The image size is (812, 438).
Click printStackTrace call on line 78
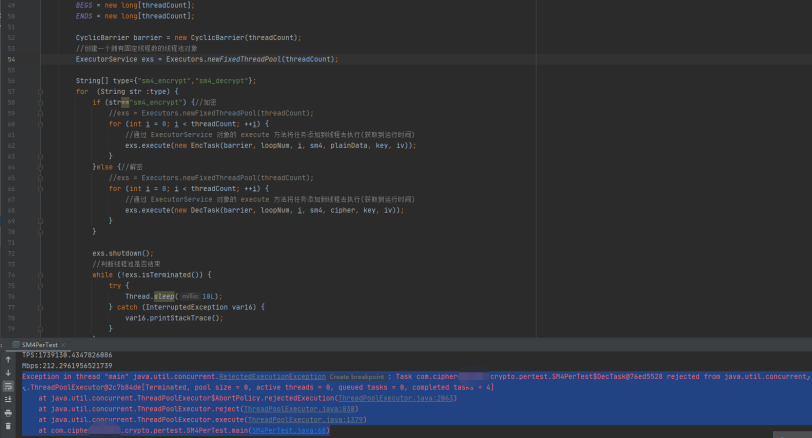[179, 318]
